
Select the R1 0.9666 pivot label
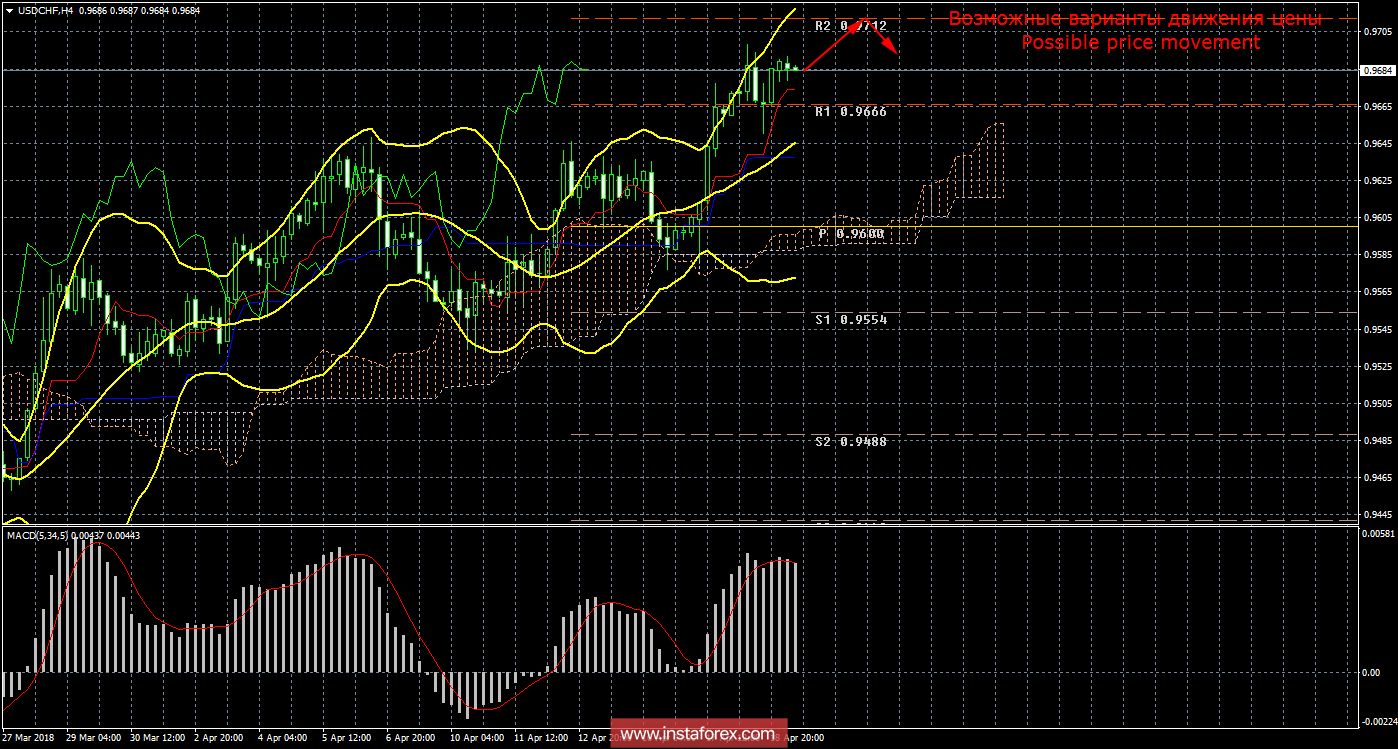(x=850, y=112)
